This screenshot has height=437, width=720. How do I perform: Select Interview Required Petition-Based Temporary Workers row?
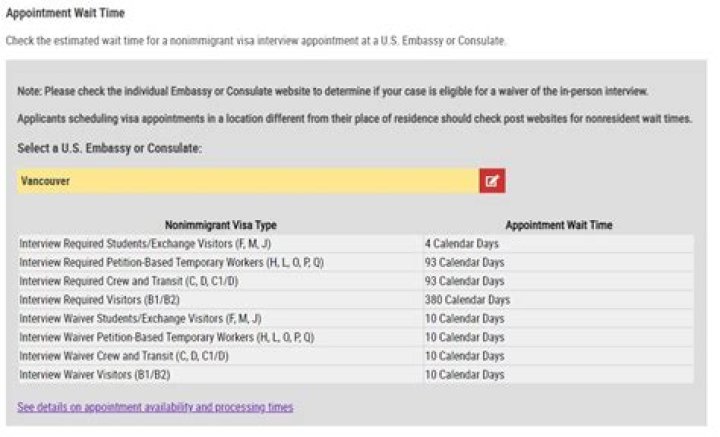click(356, 263)
